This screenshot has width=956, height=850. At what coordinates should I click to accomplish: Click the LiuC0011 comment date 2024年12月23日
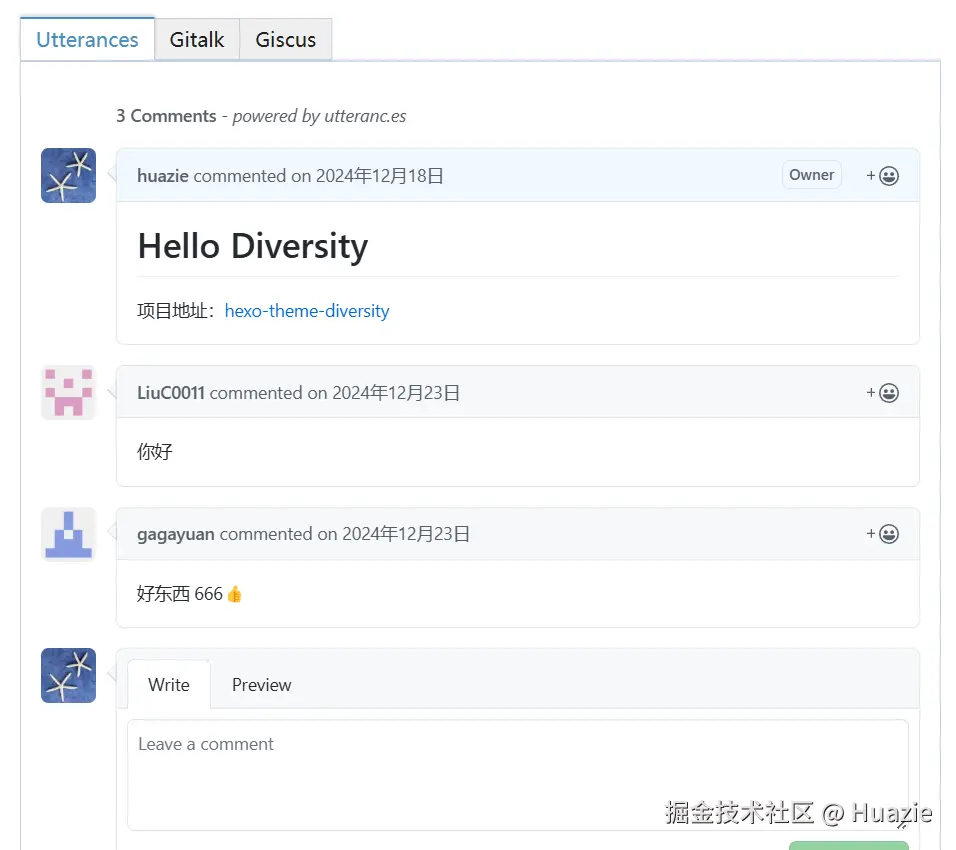tap(396, 393)
